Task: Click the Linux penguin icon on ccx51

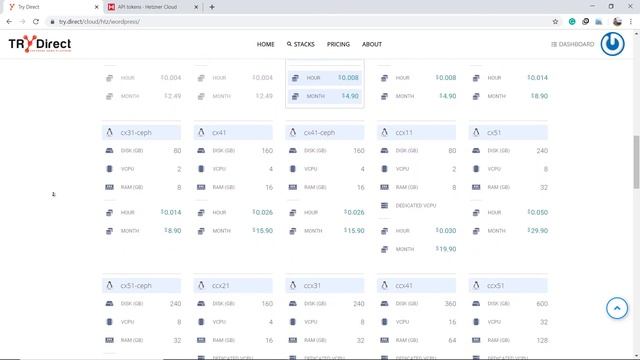Action: 476,285
